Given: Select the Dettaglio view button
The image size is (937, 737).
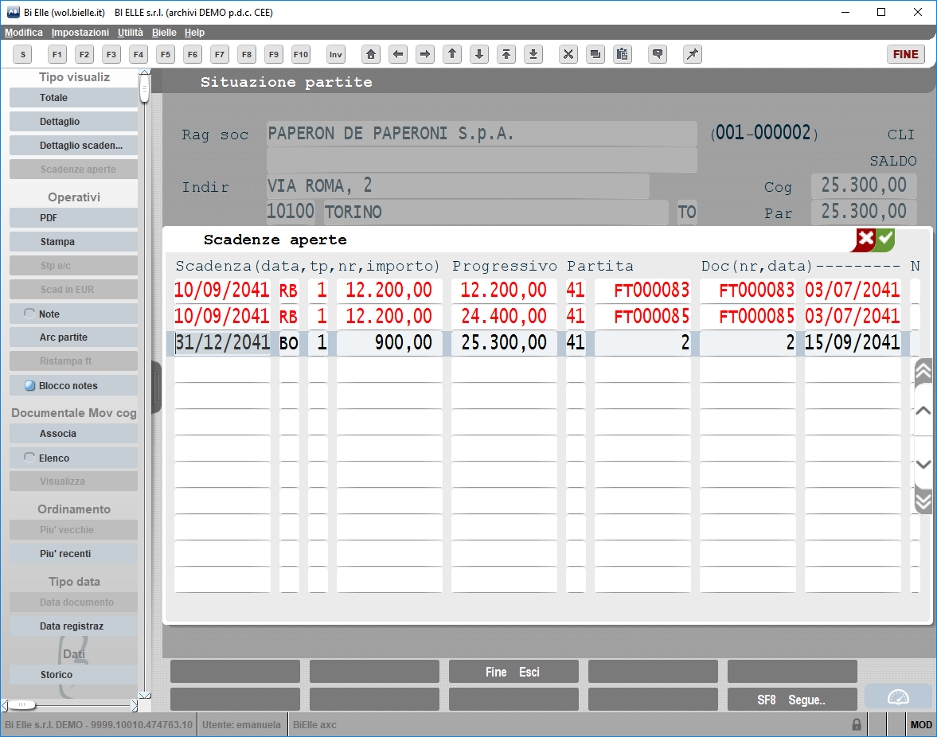Looking at the screenshot, I should [74, 121].
